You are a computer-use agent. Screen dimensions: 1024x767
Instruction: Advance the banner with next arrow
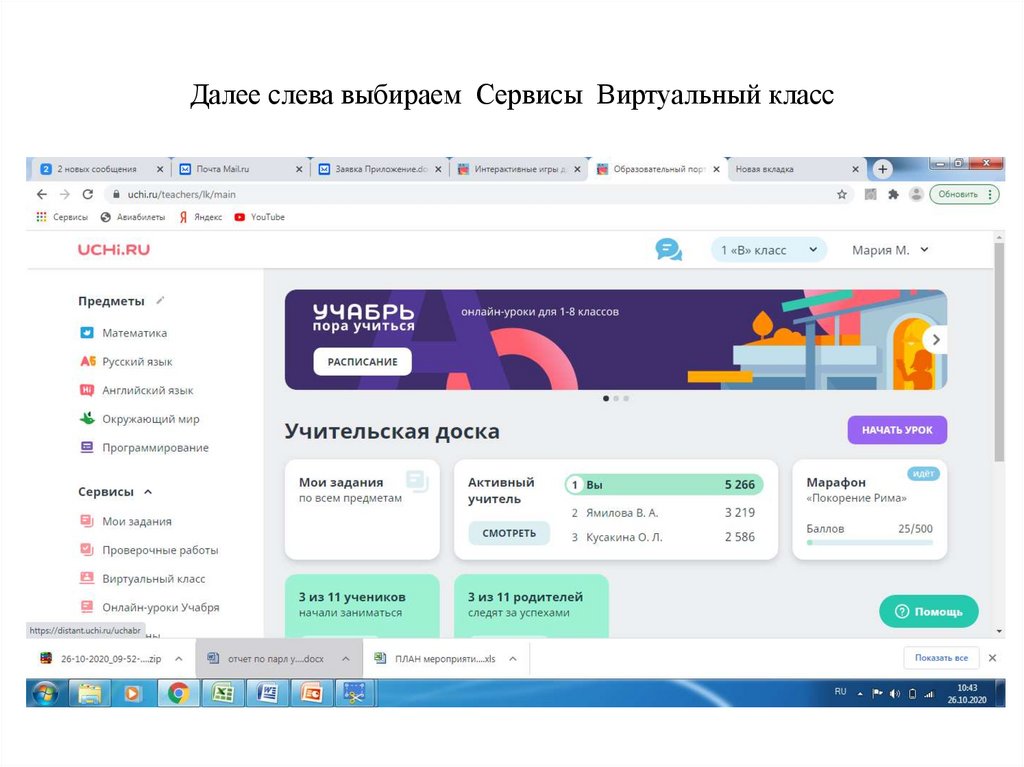(x=936, y=340)
